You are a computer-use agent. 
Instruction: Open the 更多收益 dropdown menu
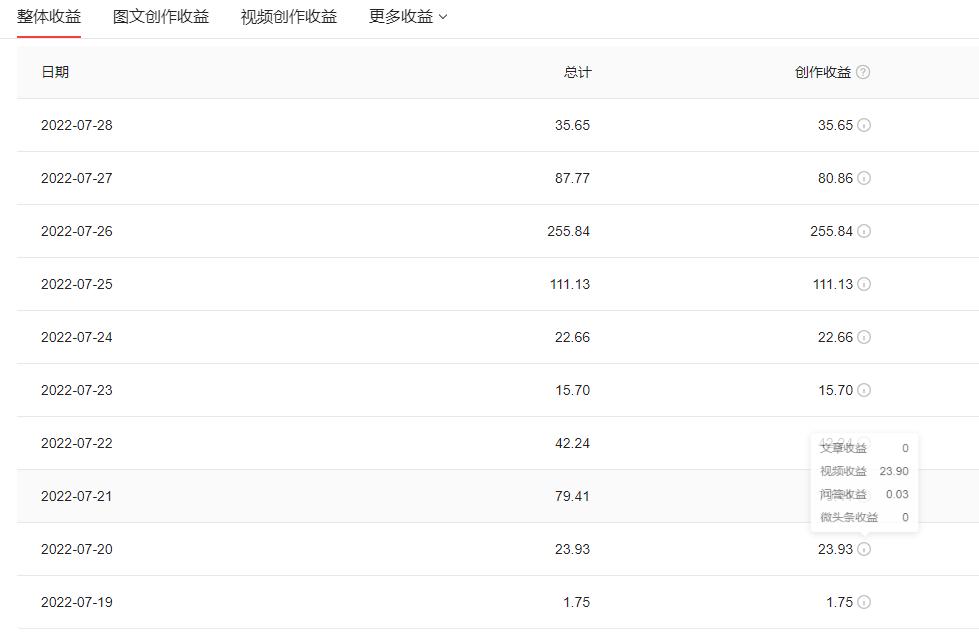(404, 16)
